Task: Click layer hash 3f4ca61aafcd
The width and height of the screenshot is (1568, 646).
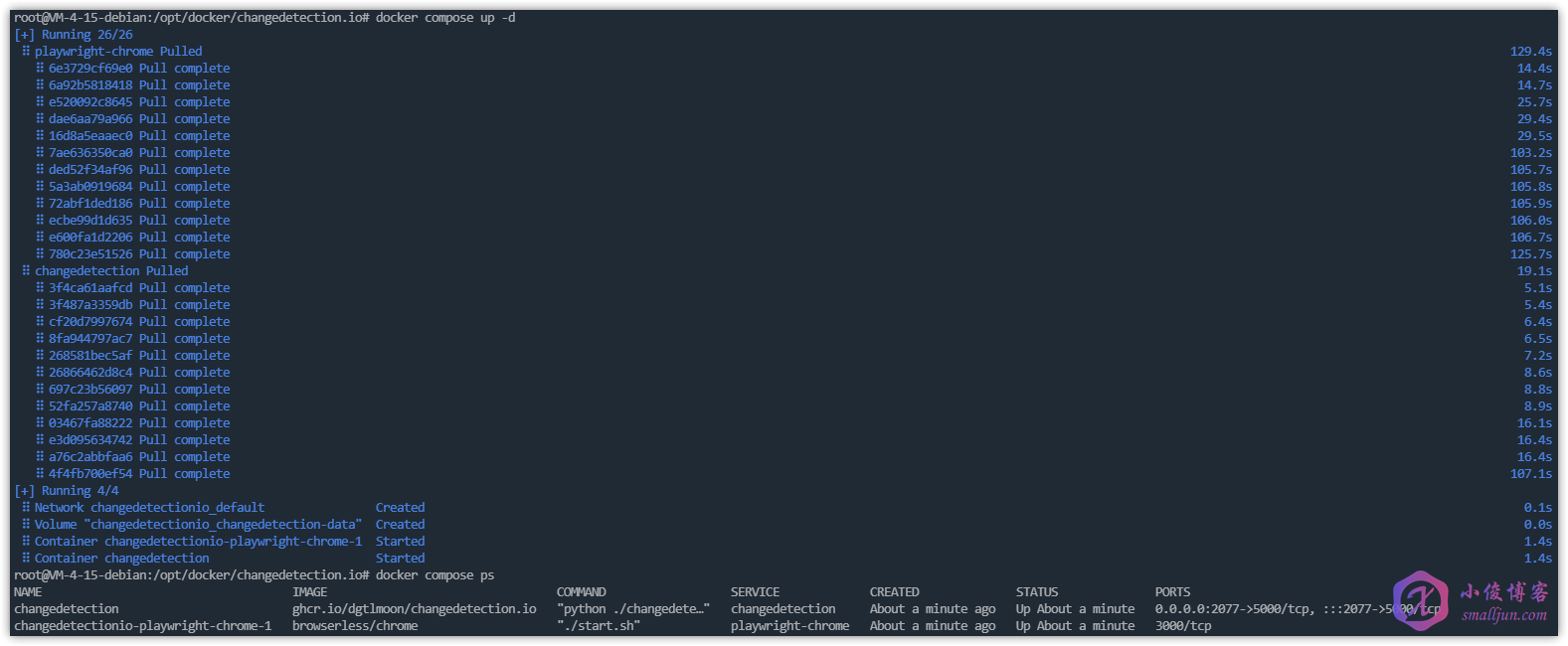Action: tap(90, 288)
